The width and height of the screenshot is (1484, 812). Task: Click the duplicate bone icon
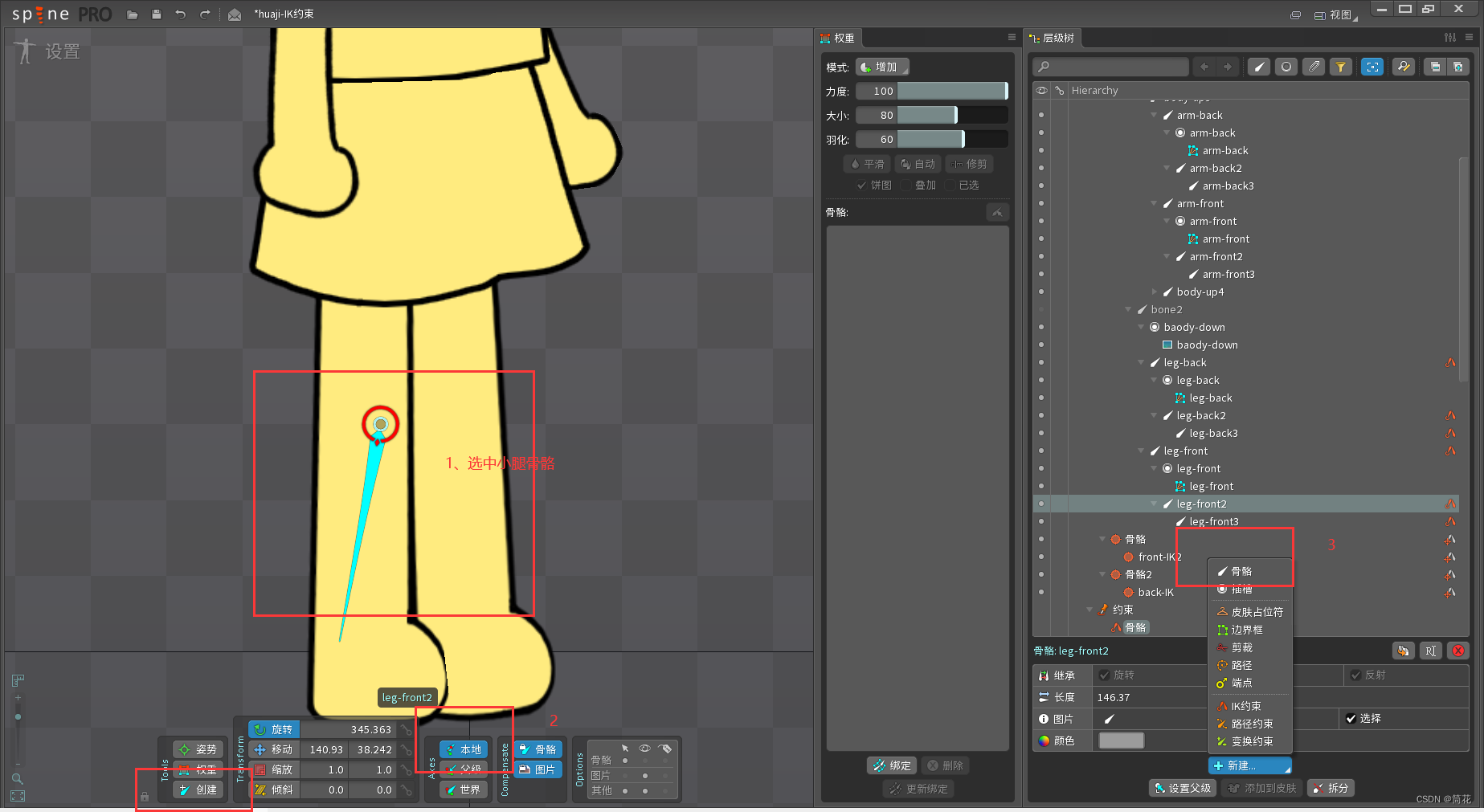tap(1403, 651)
